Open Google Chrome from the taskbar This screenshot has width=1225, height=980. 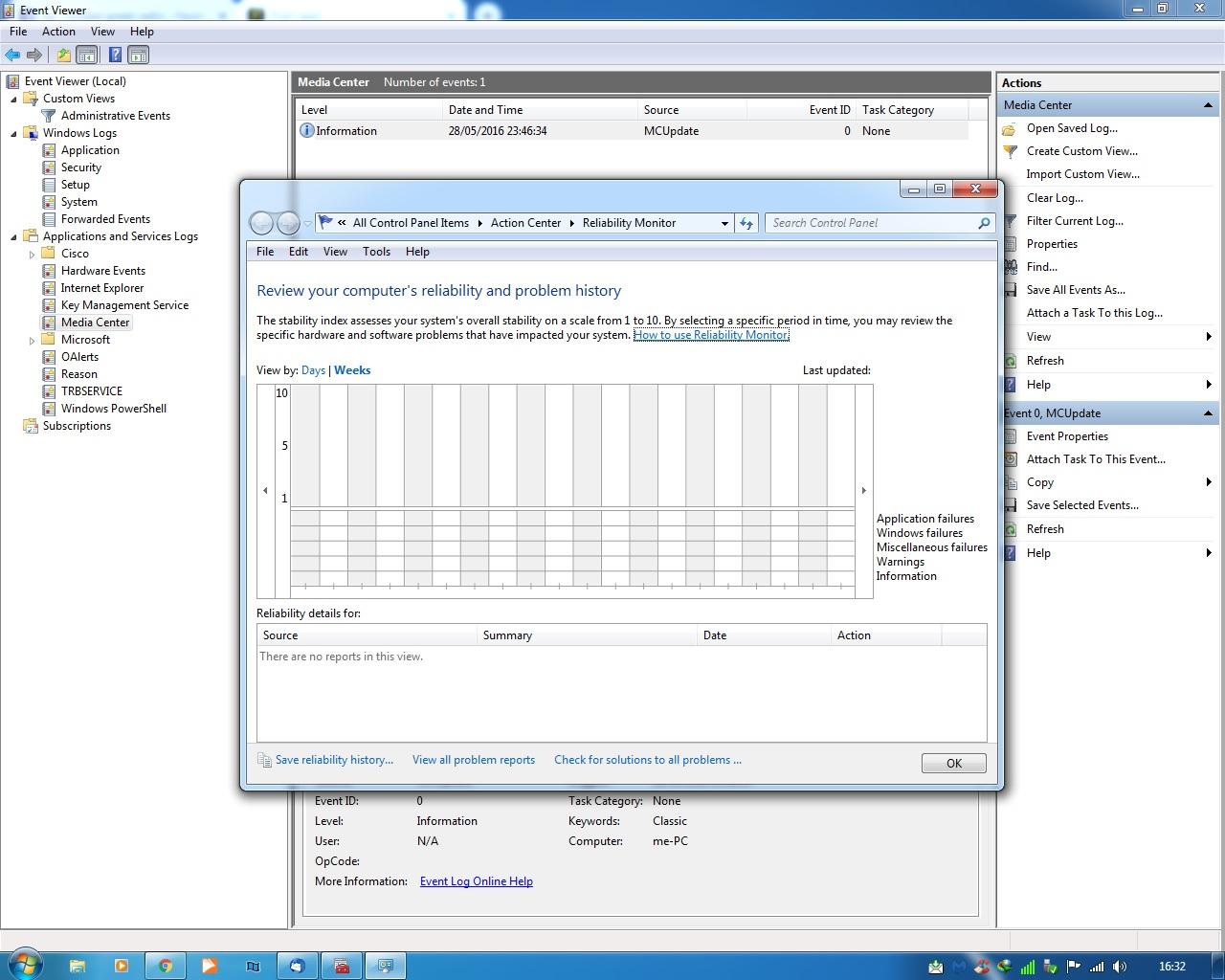click(165, 966)
